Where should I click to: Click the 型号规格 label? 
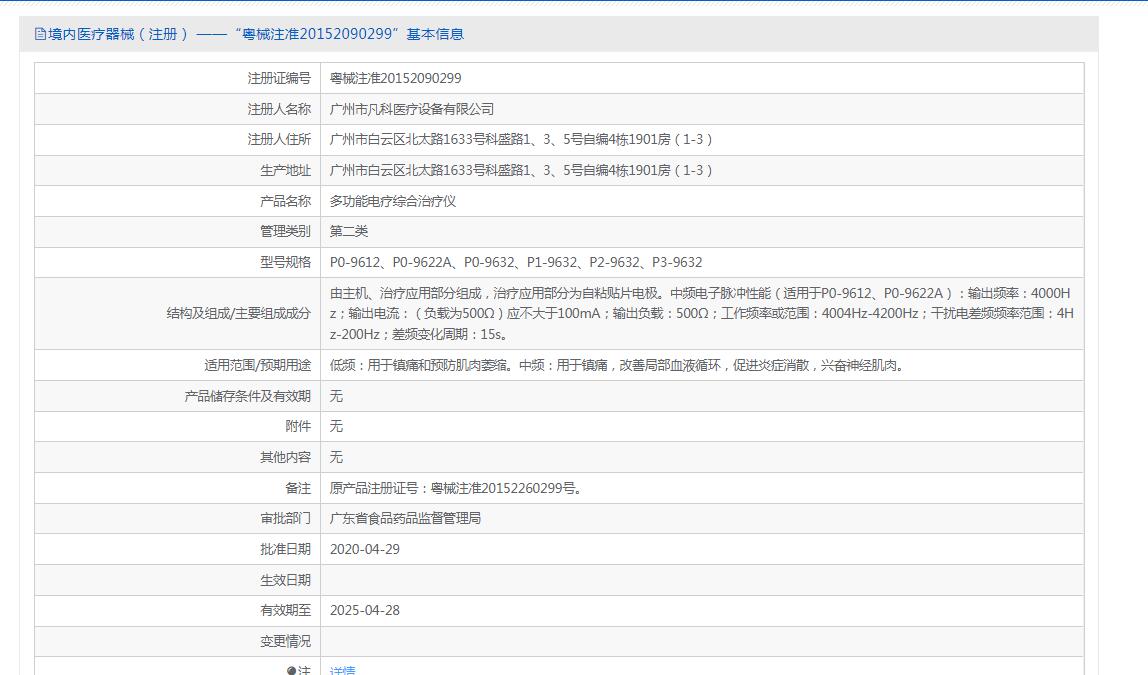(286, 262)
